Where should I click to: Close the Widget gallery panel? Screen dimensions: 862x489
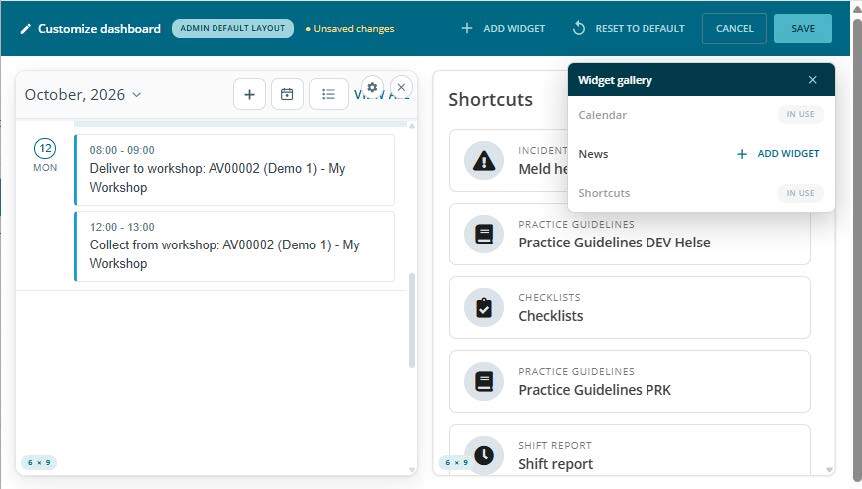(x=813, y=80)
